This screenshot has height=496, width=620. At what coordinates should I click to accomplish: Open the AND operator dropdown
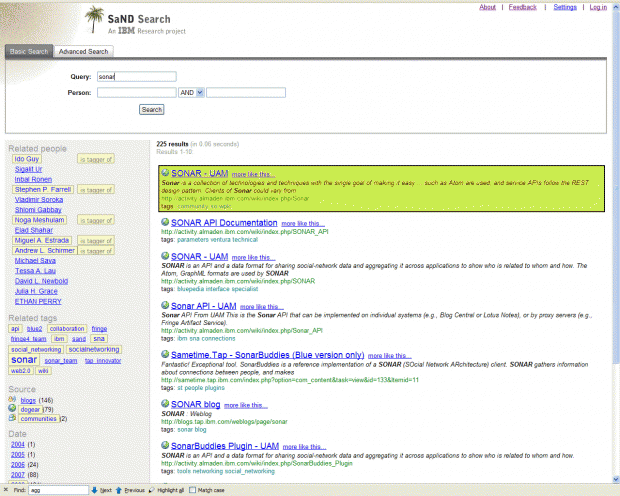191,93
